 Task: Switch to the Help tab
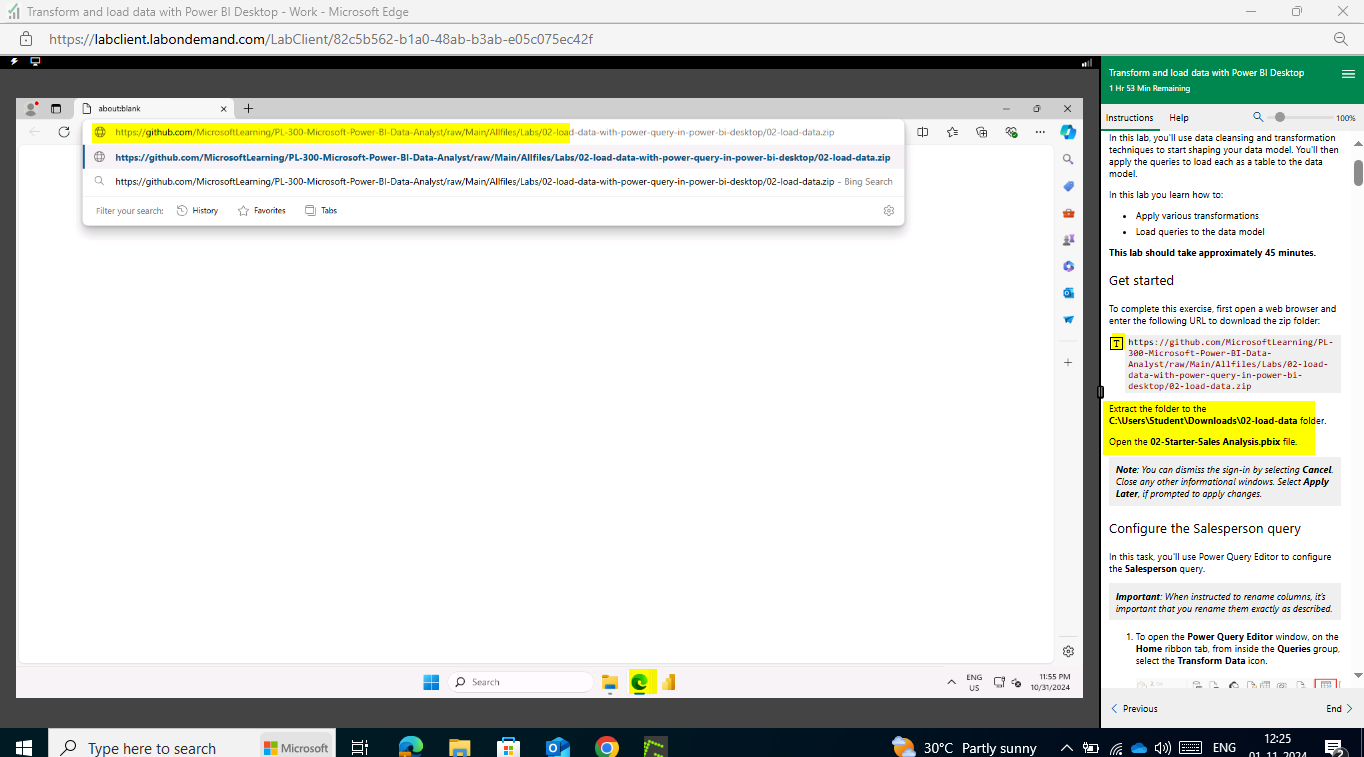click(1179, 118)
